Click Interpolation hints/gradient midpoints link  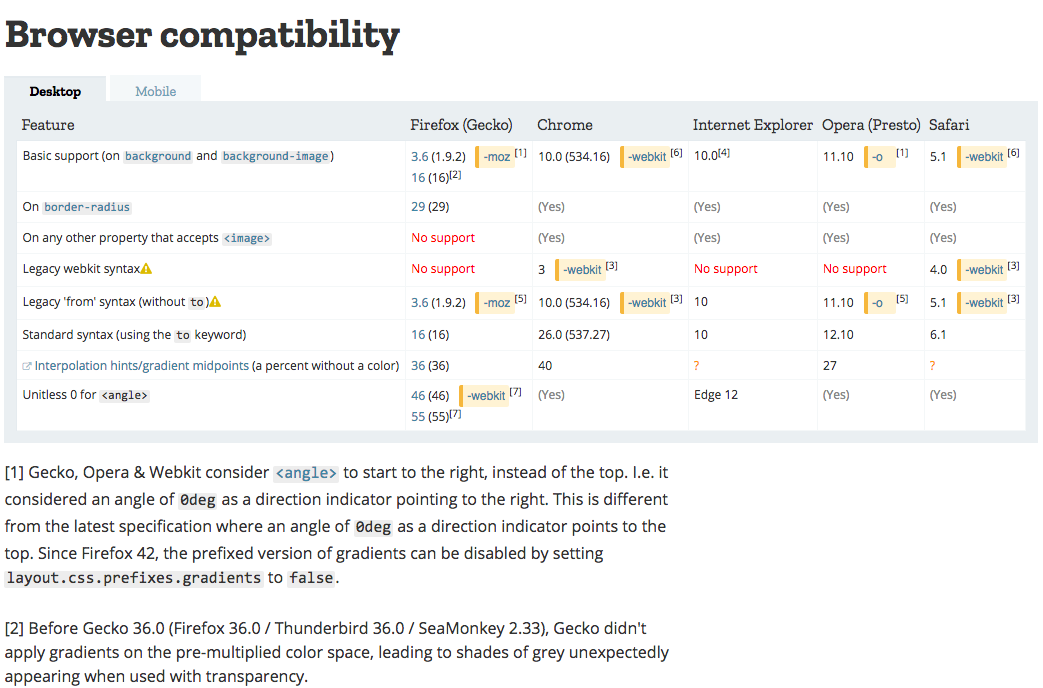pos(142,366)
